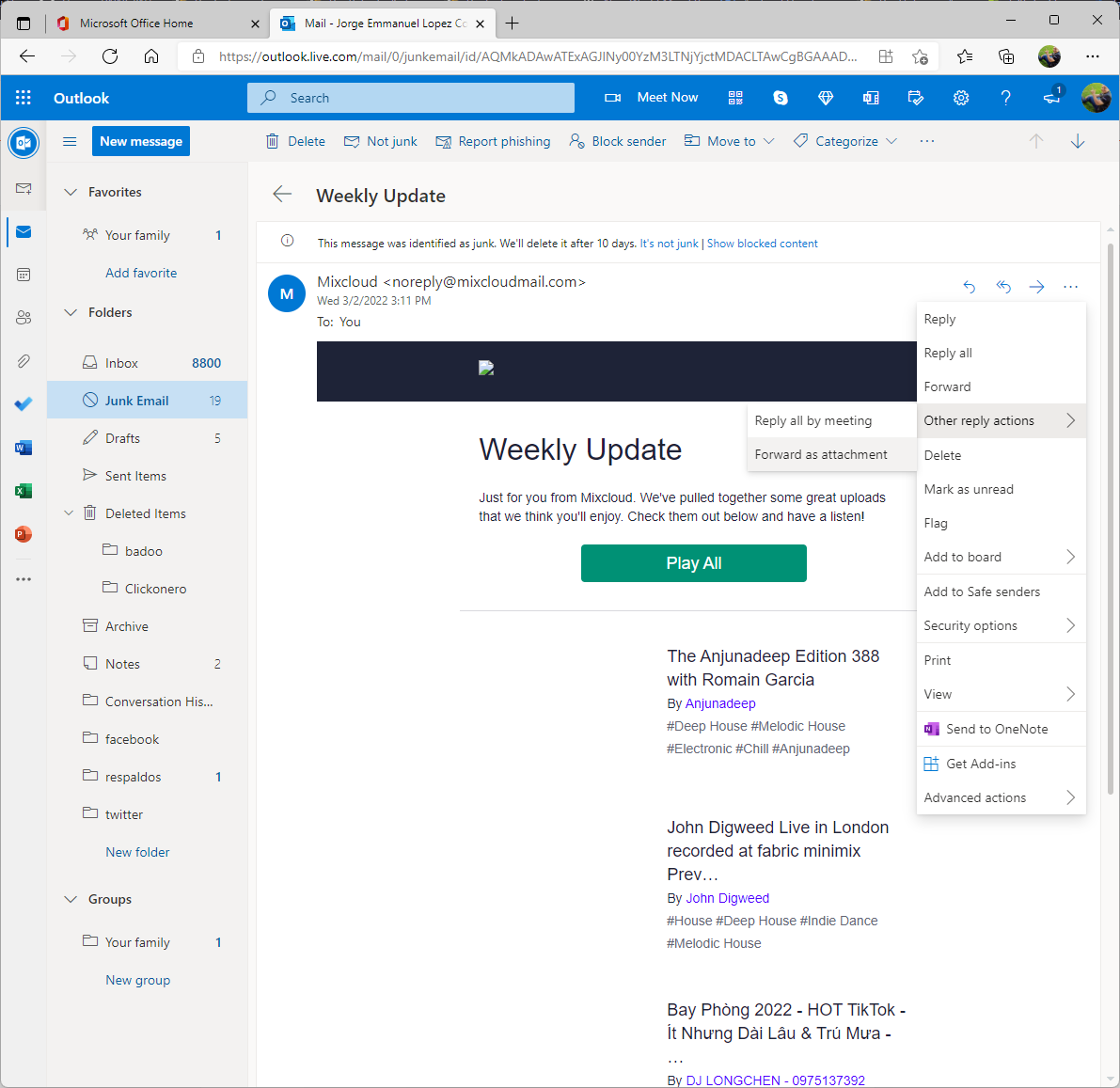Click the browser address bar URL
The image size is (1120, 1088).
coord(537,56)
